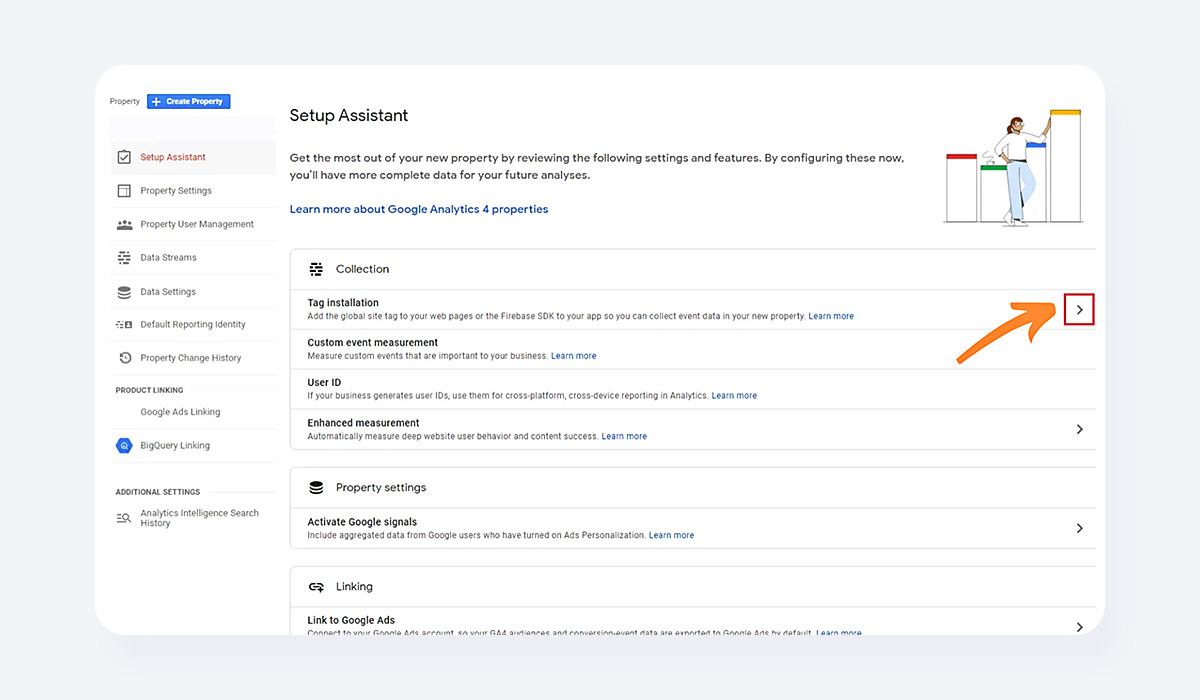1200x700 pixels.
Task: Click the Property label beside Create Property
Action: (125, 101)
